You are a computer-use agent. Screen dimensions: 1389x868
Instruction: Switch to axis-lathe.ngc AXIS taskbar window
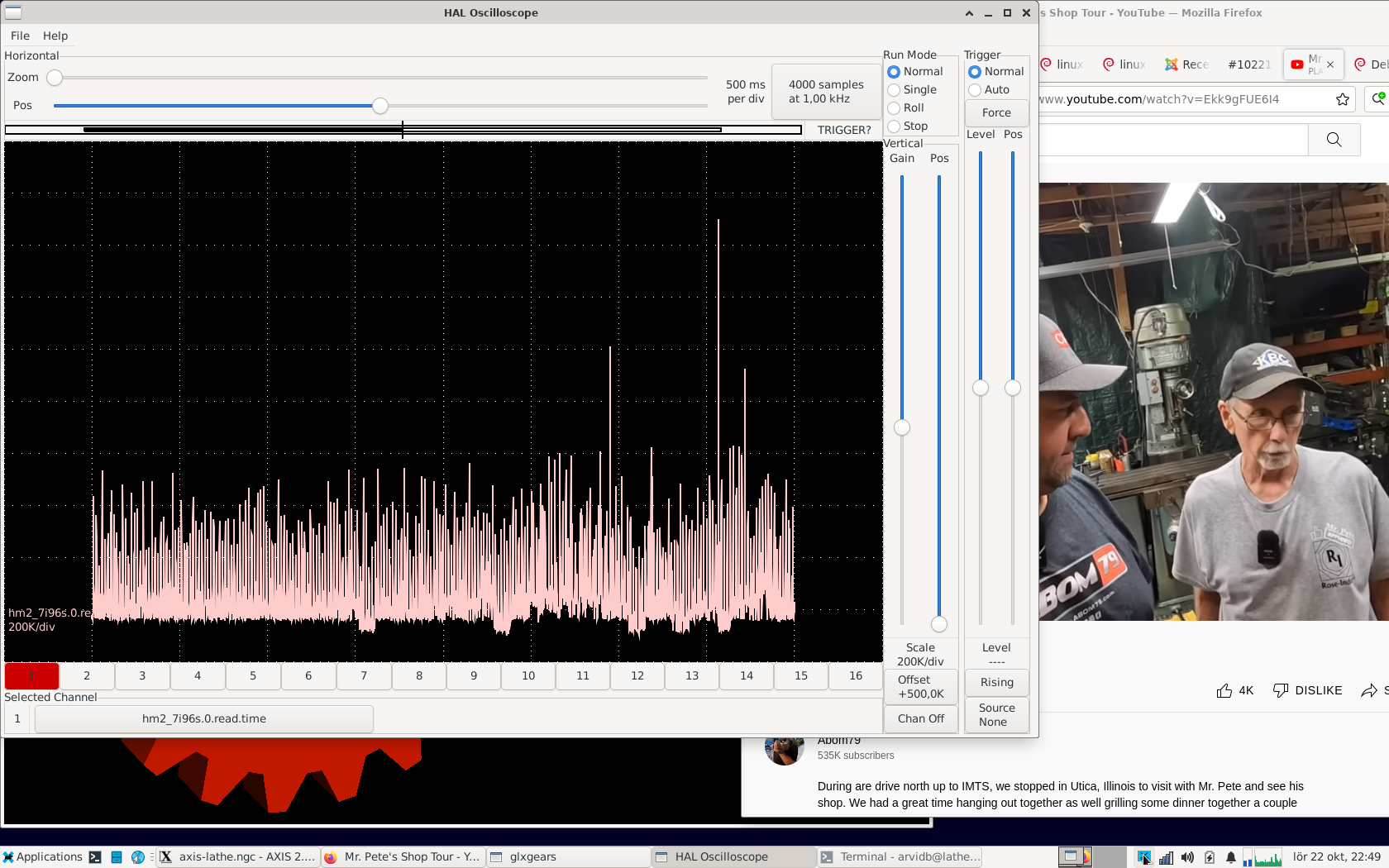pyautogui.click(x=237, y=856)
